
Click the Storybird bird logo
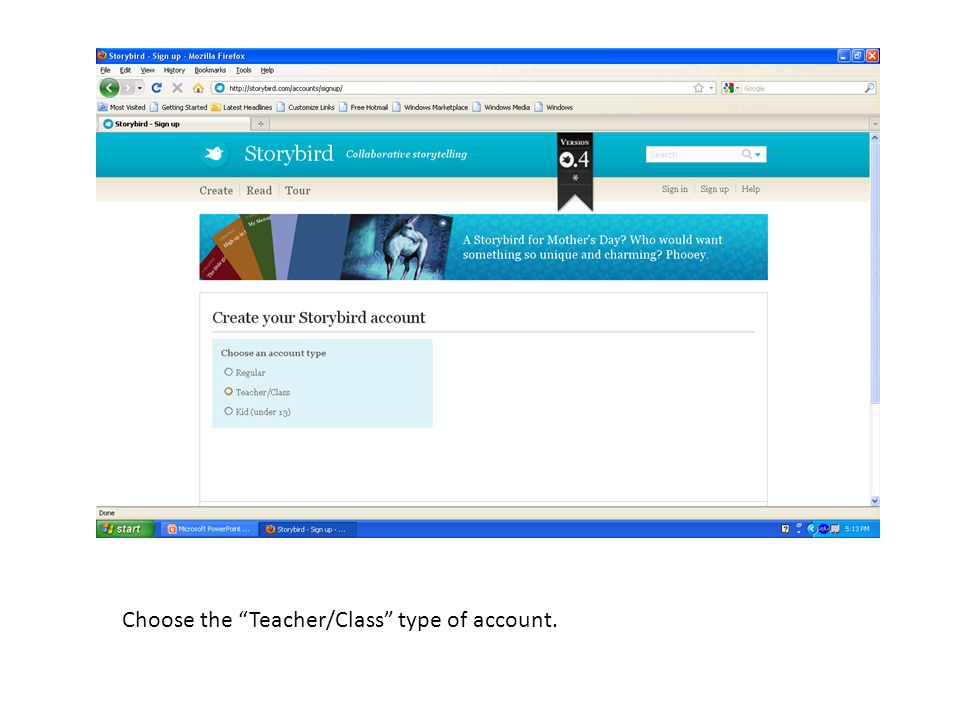tap(214, 154)
